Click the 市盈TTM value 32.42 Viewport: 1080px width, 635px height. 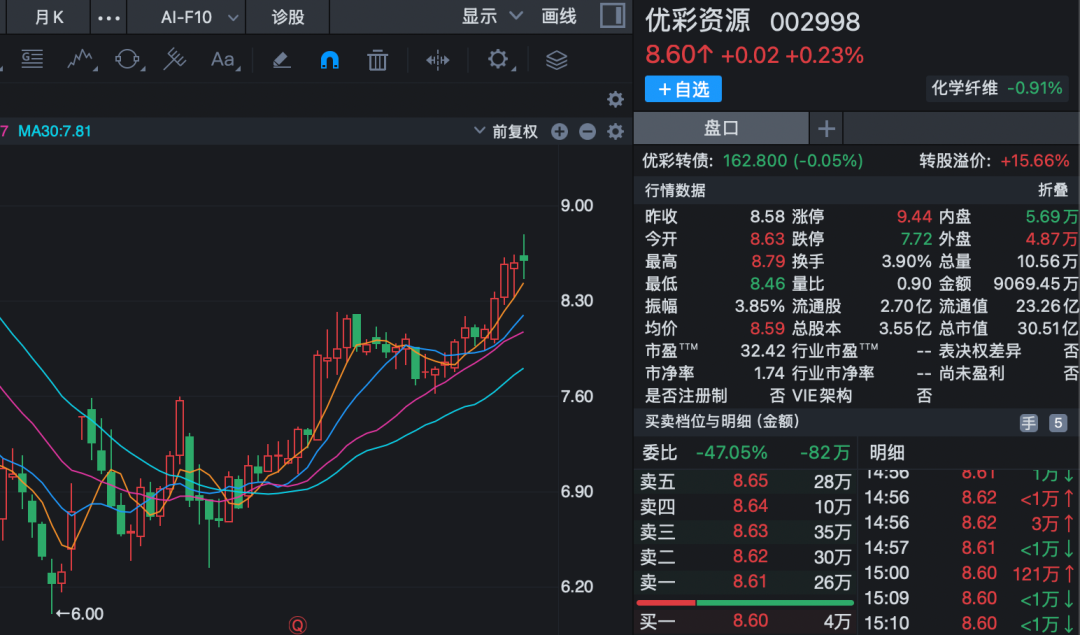(762, 351)
